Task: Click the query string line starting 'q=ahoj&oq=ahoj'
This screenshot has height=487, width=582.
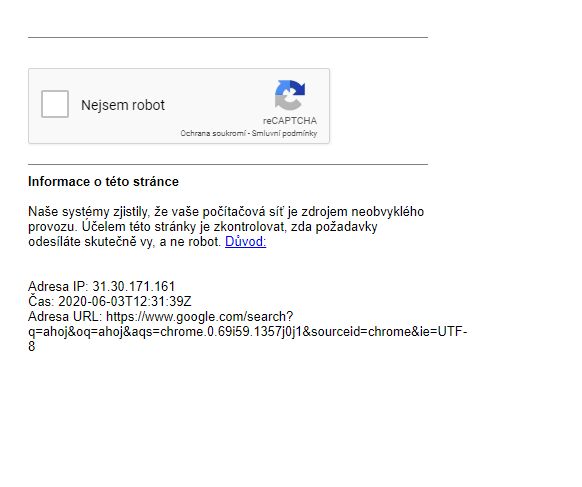Action: tap(248, 331)
